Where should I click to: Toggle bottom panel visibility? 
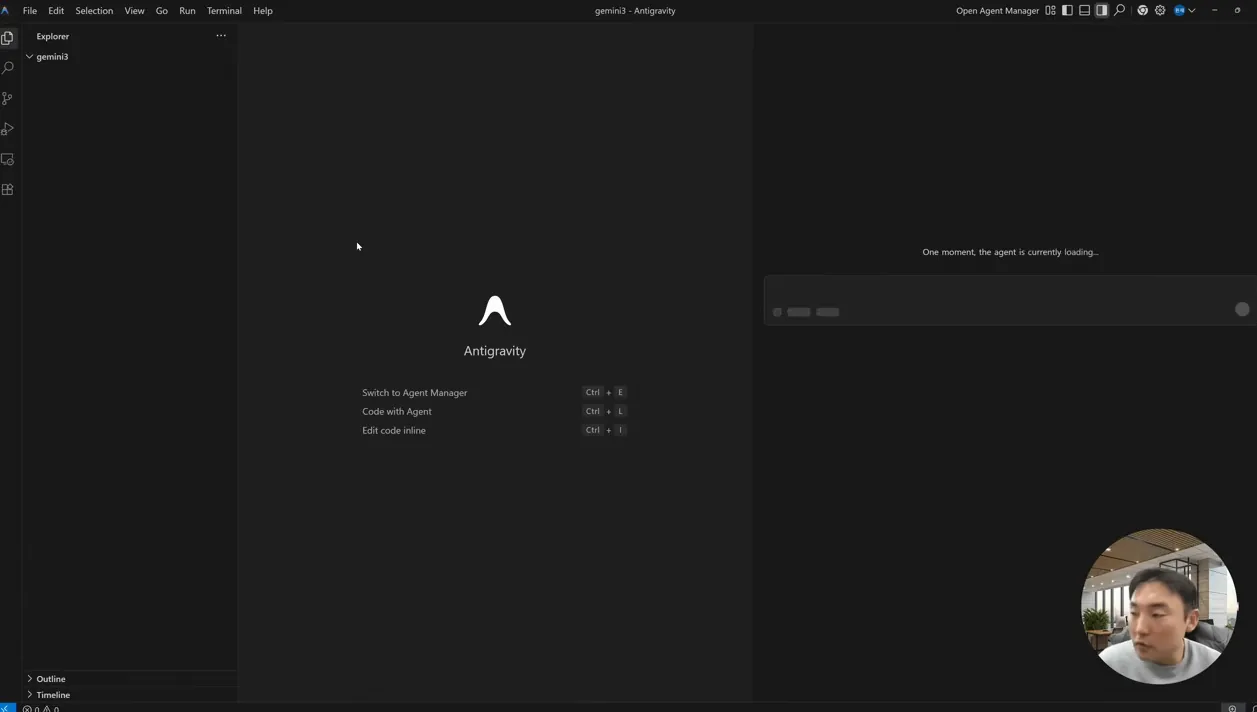tap(1084, 10)
